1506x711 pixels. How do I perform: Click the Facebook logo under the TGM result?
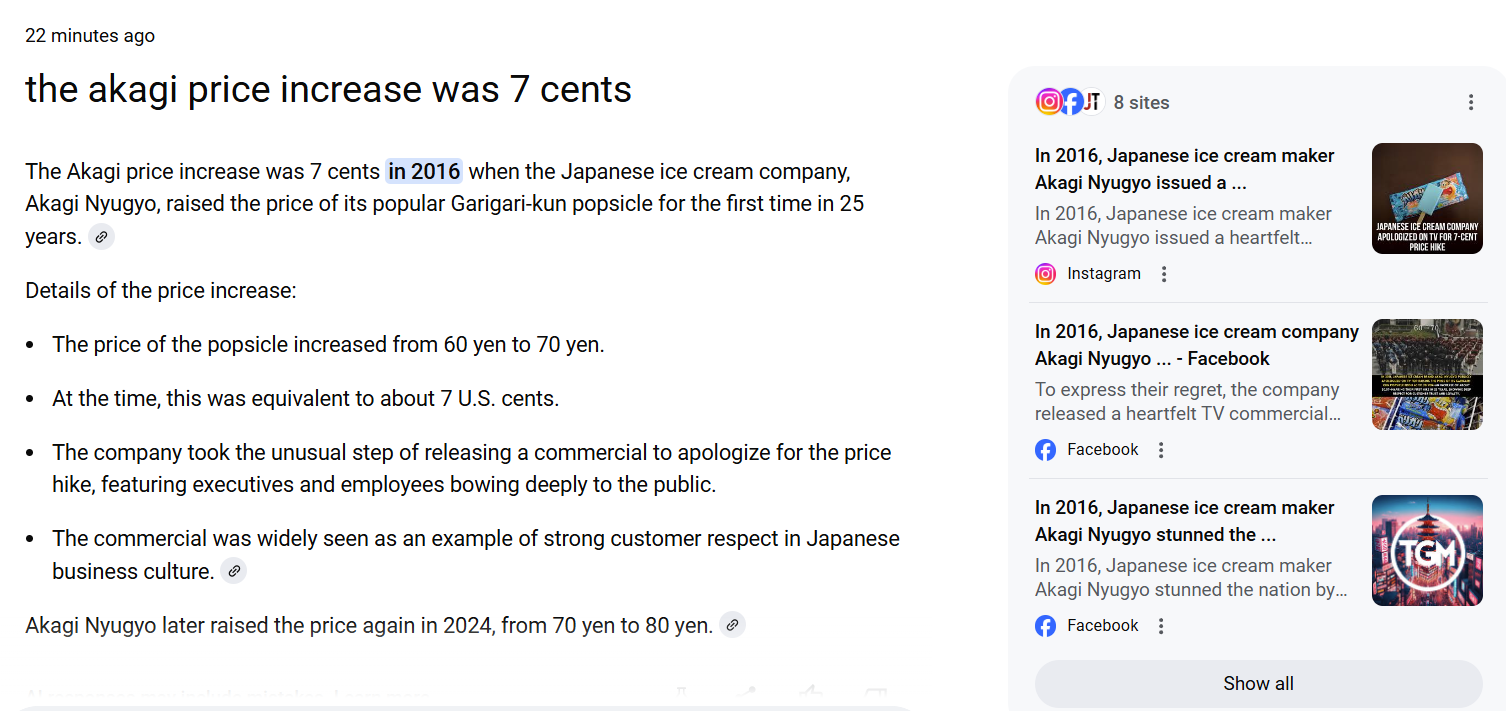click(1045, 626)
